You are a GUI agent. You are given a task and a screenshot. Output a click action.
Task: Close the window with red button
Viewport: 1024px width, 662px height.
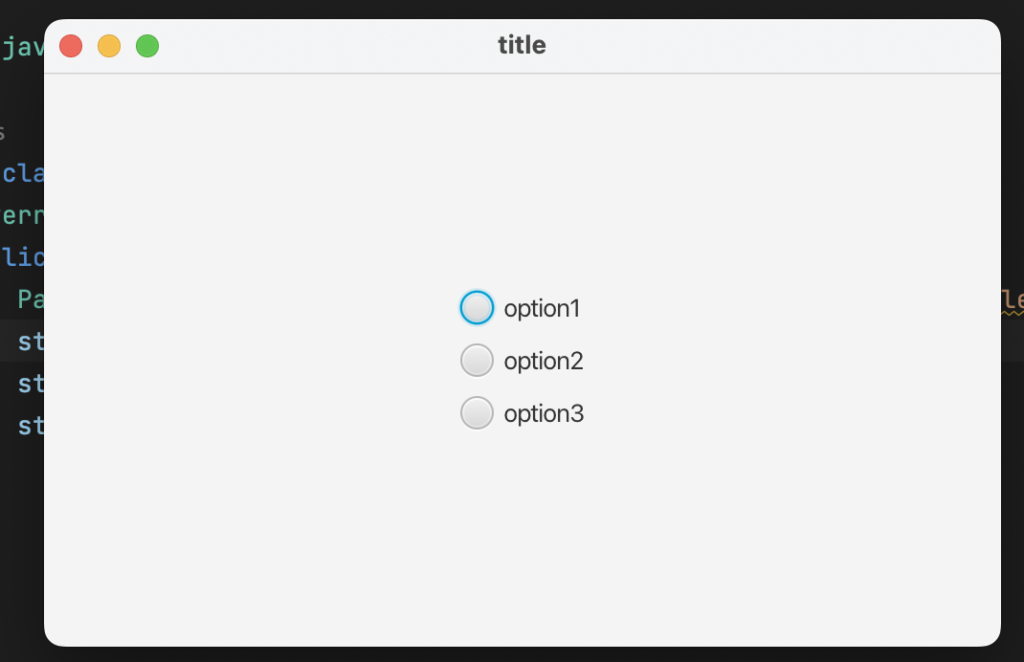coord(71,46)
